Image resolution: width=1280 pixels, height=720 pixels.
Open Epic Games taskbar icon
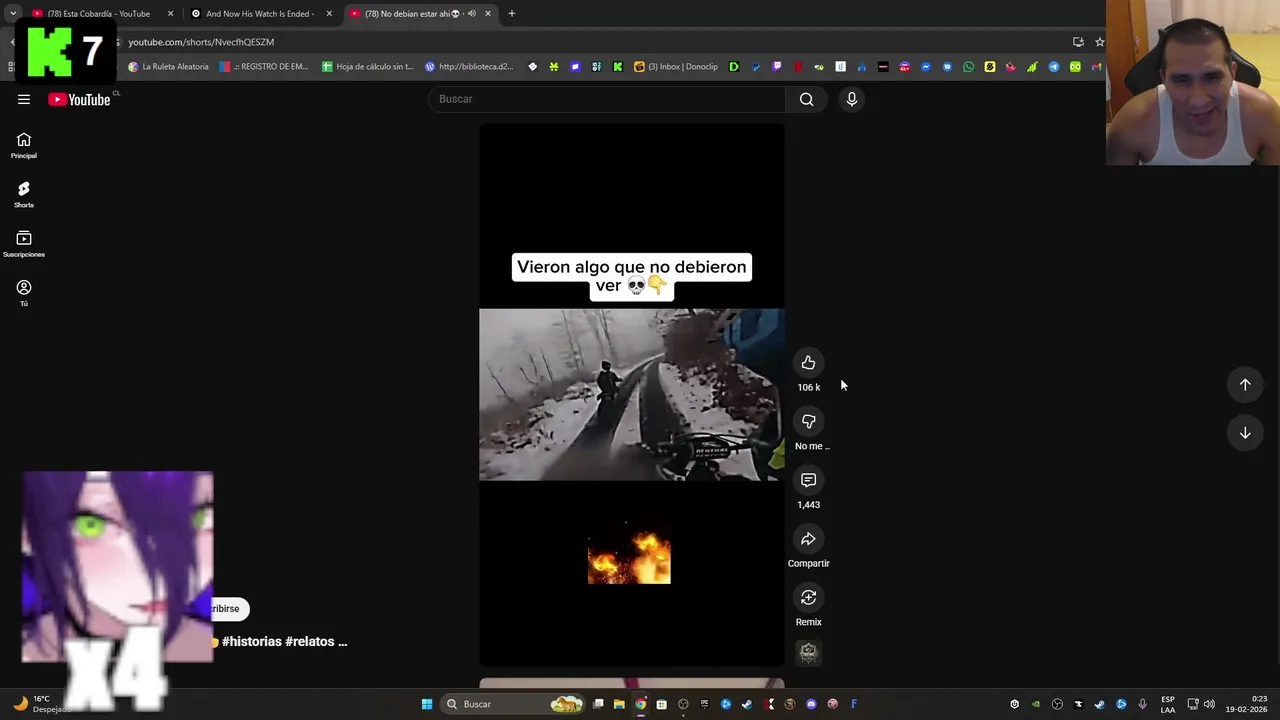point(704,704)
